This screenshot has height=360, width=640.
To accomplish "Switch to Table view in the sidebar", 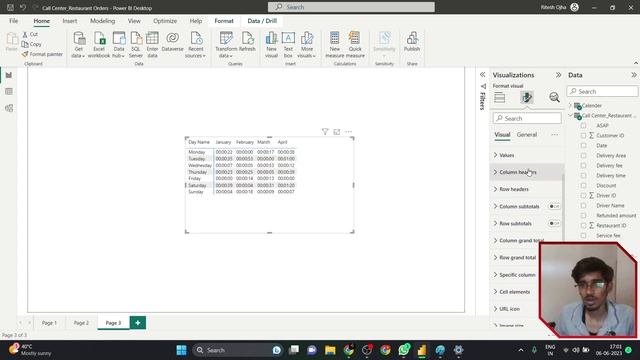I will 9,91.
